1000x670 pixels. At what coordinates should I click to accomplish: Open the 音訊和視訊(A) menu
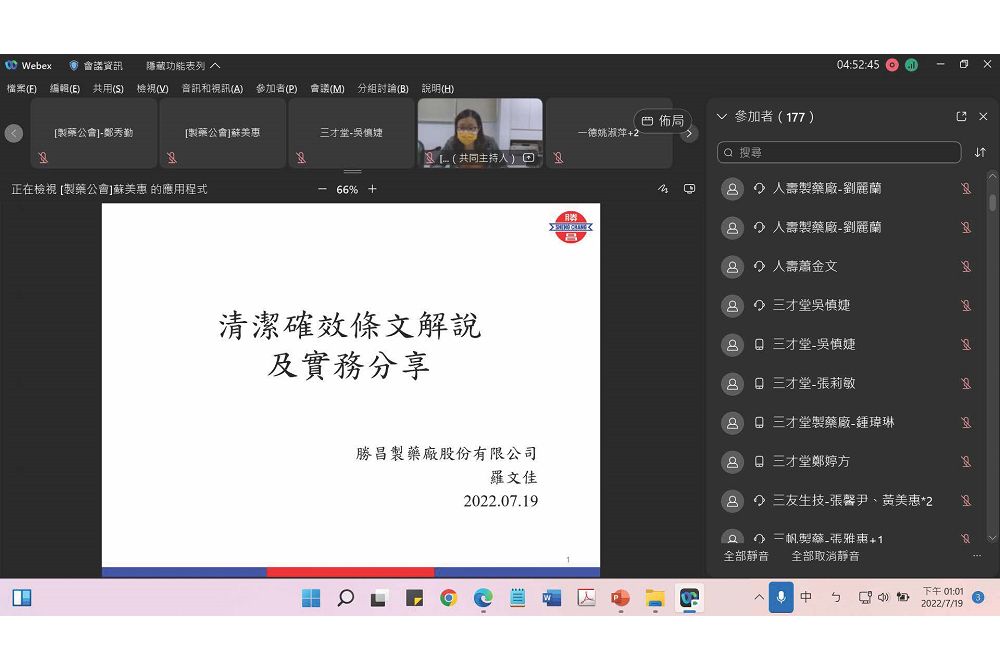pos(212,89)
